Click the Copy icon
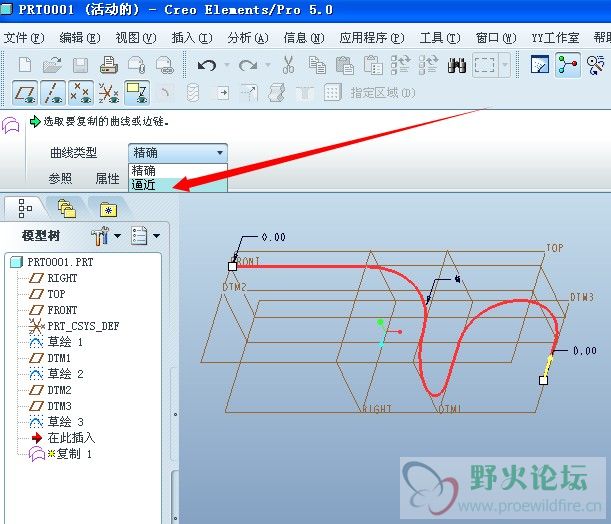This screenshot has width=611, height=524. tap(317, 65)
